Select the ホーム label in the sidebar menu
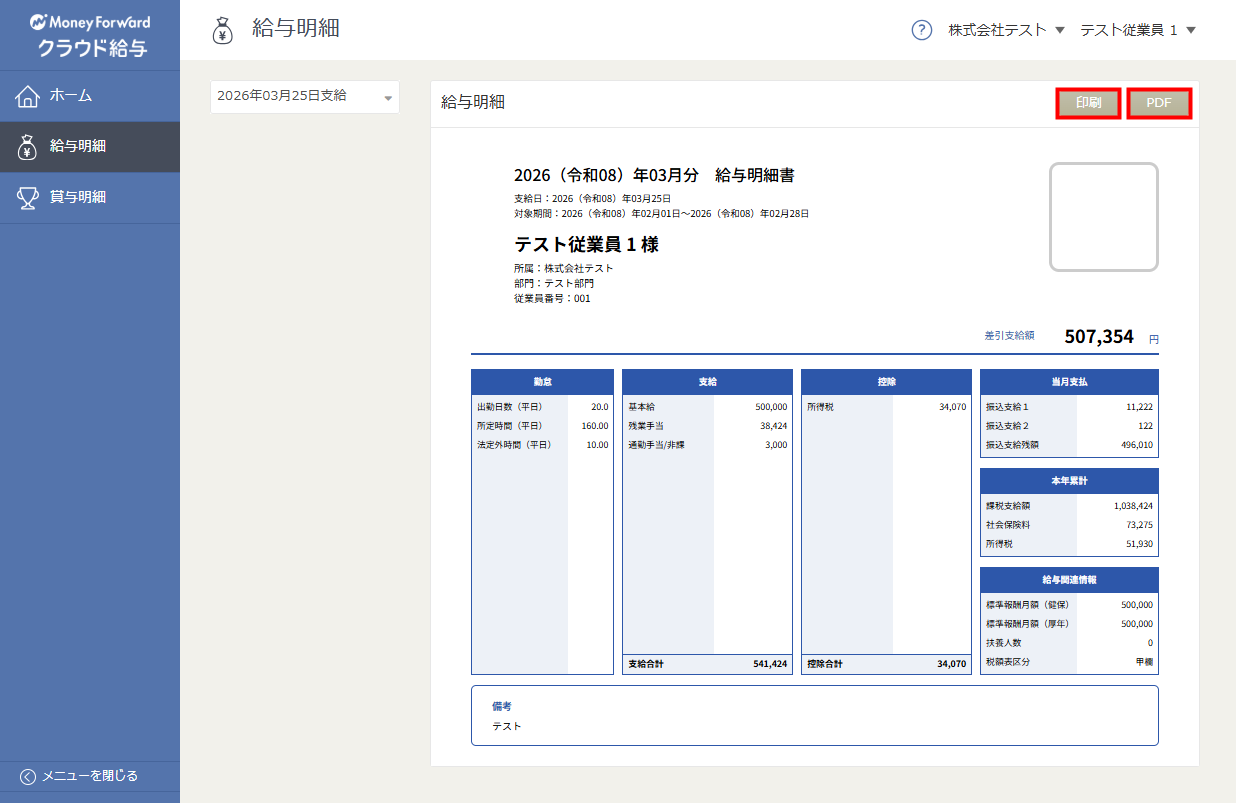The width and height of the screenshot is (1236, 803). click(71, 96)
